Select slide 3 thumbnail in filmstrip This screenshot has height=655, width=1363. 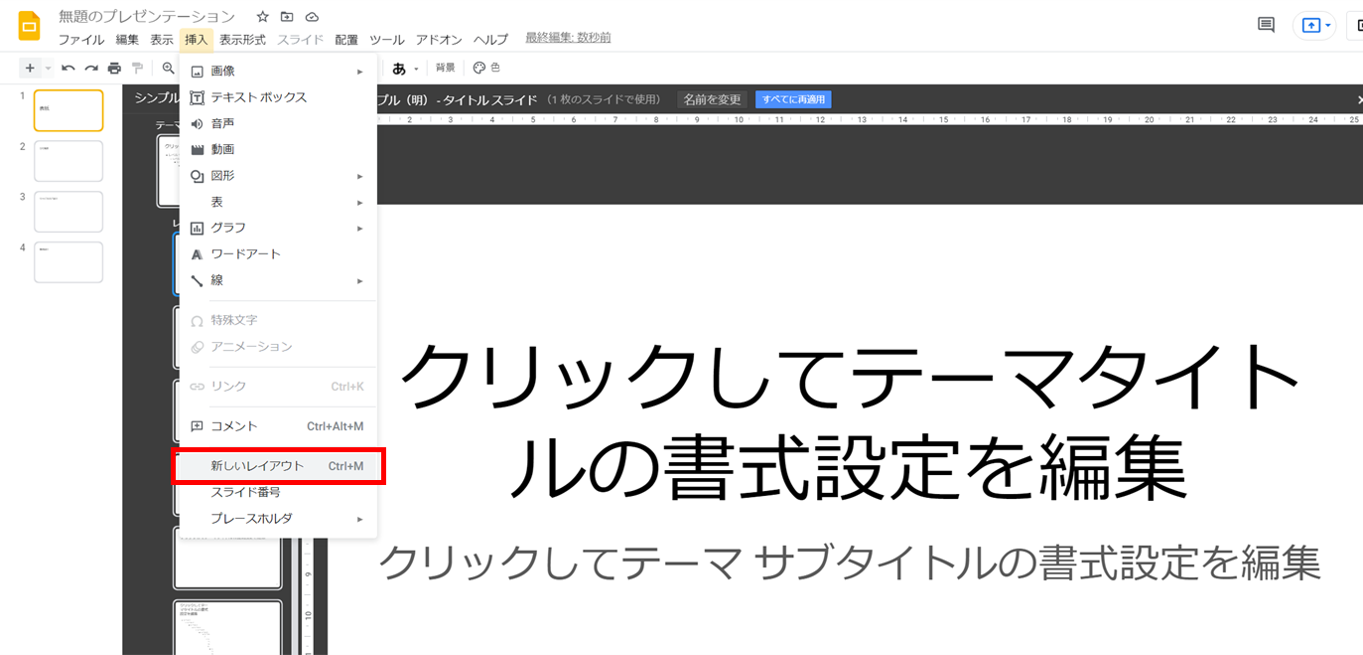[x=68, y=212]
